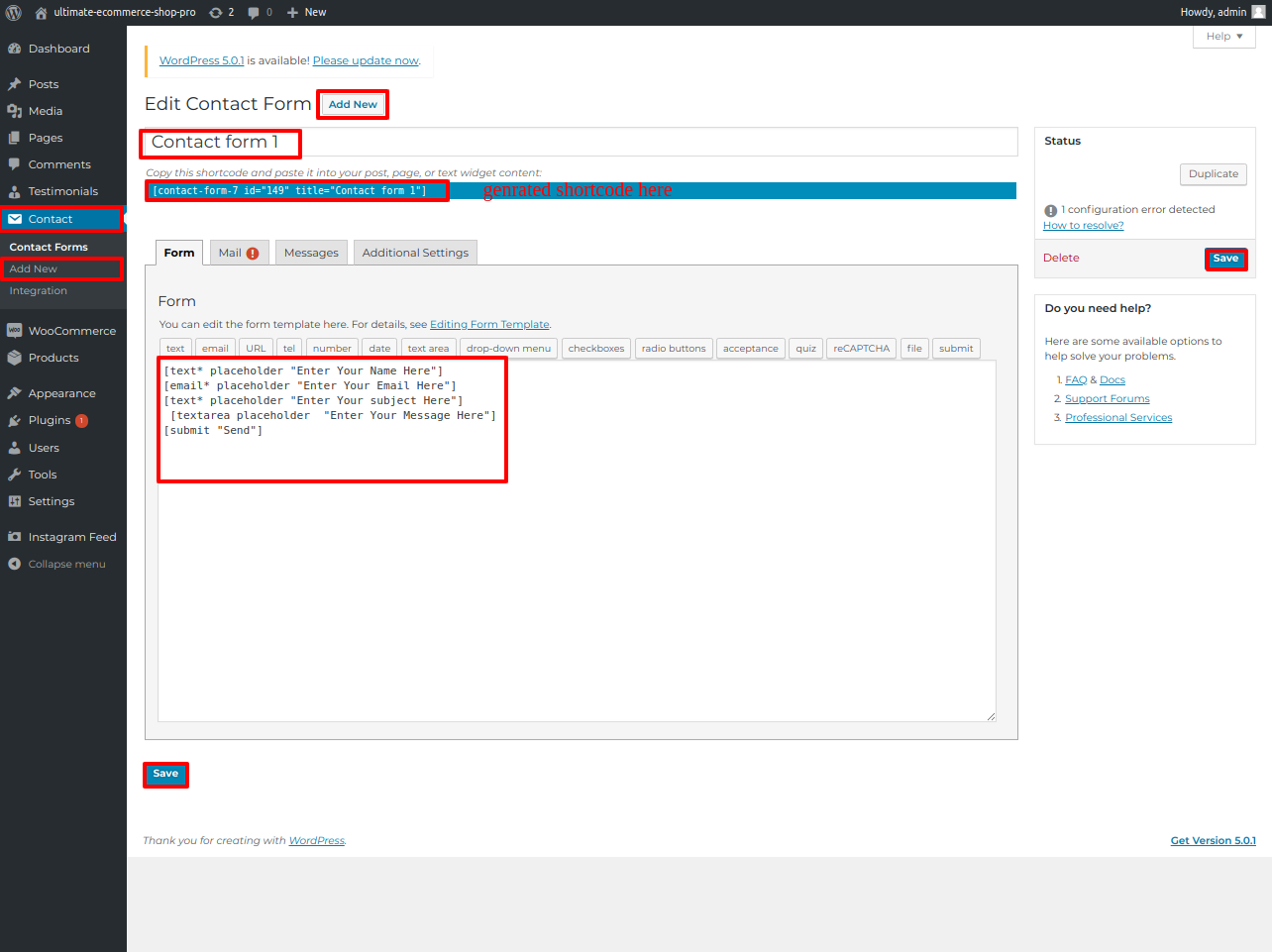Delete this contact form

1061,258
